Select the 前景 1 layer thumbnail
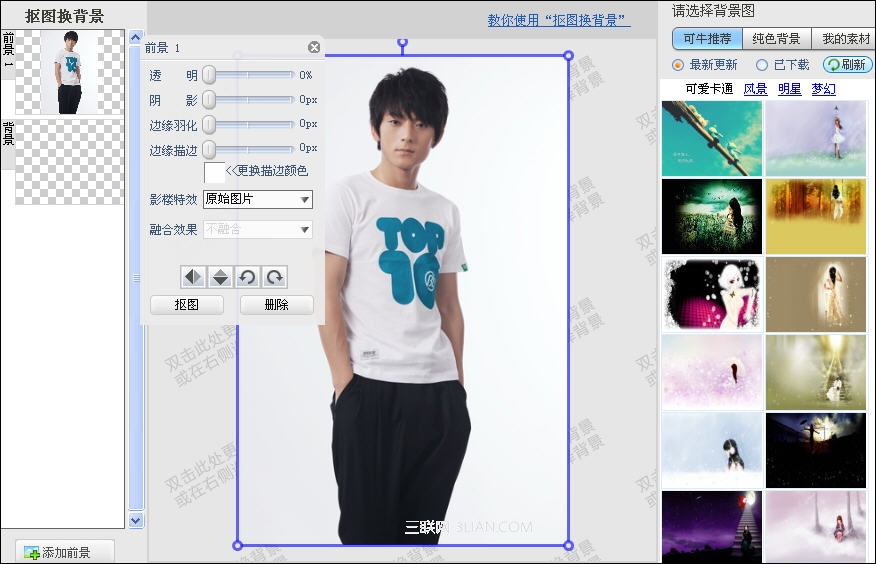The image size is (876, 564). tap(70, 73)
